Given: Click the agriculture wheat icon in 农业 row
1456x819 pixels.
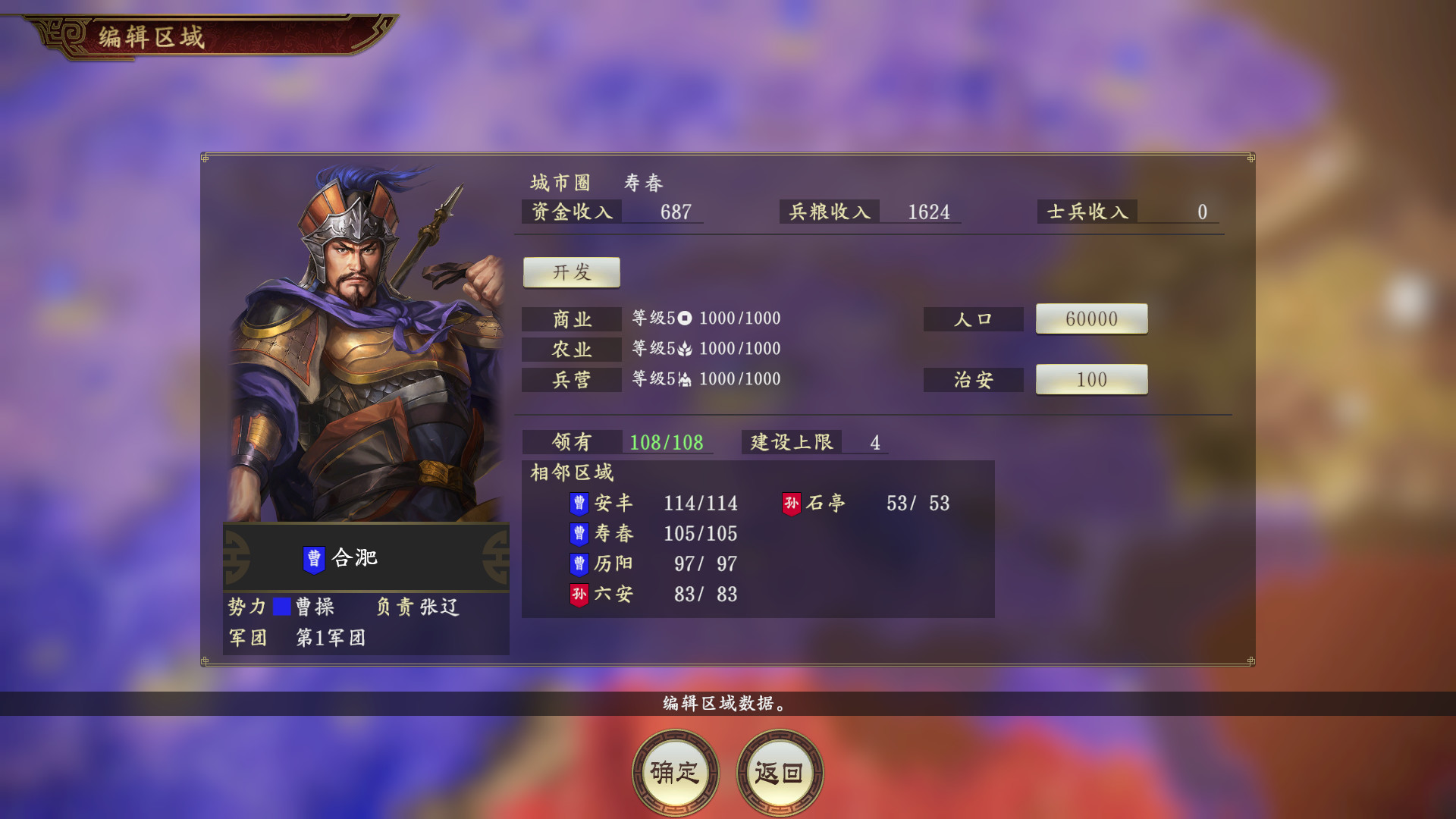Looking at the screenshot, I should click(685, 349).
